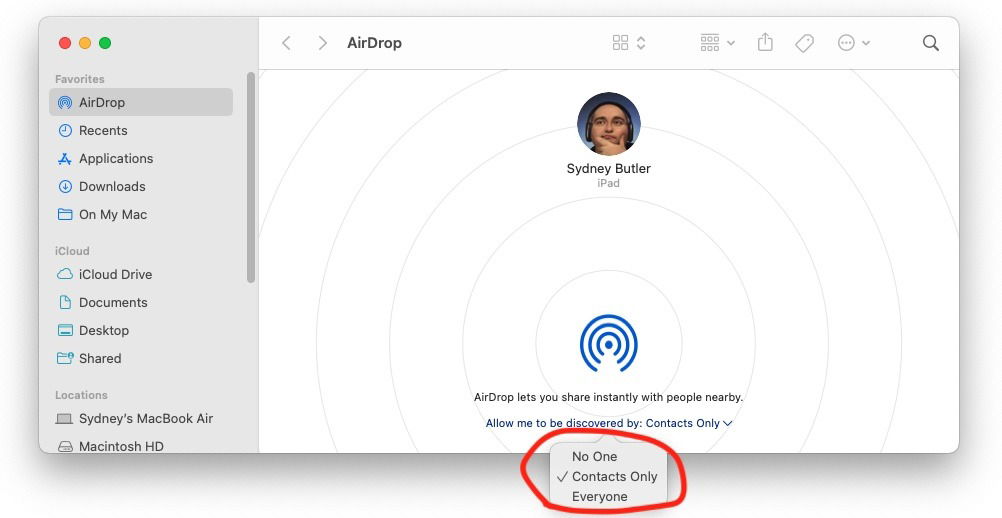Click the Applications sidebar icon

tap(65, 158)
